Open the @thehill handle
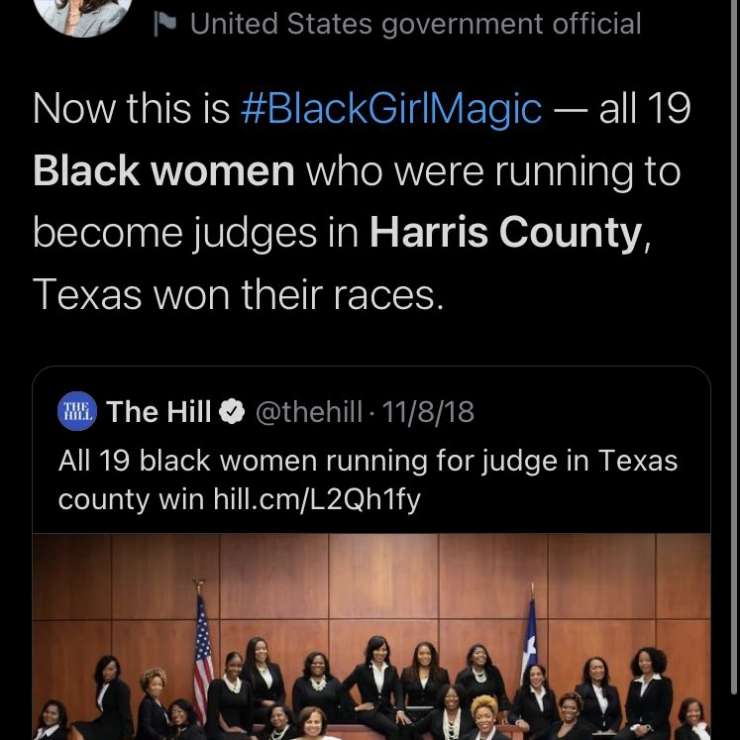This screenshot has width=740, height=740. point(309,412)
